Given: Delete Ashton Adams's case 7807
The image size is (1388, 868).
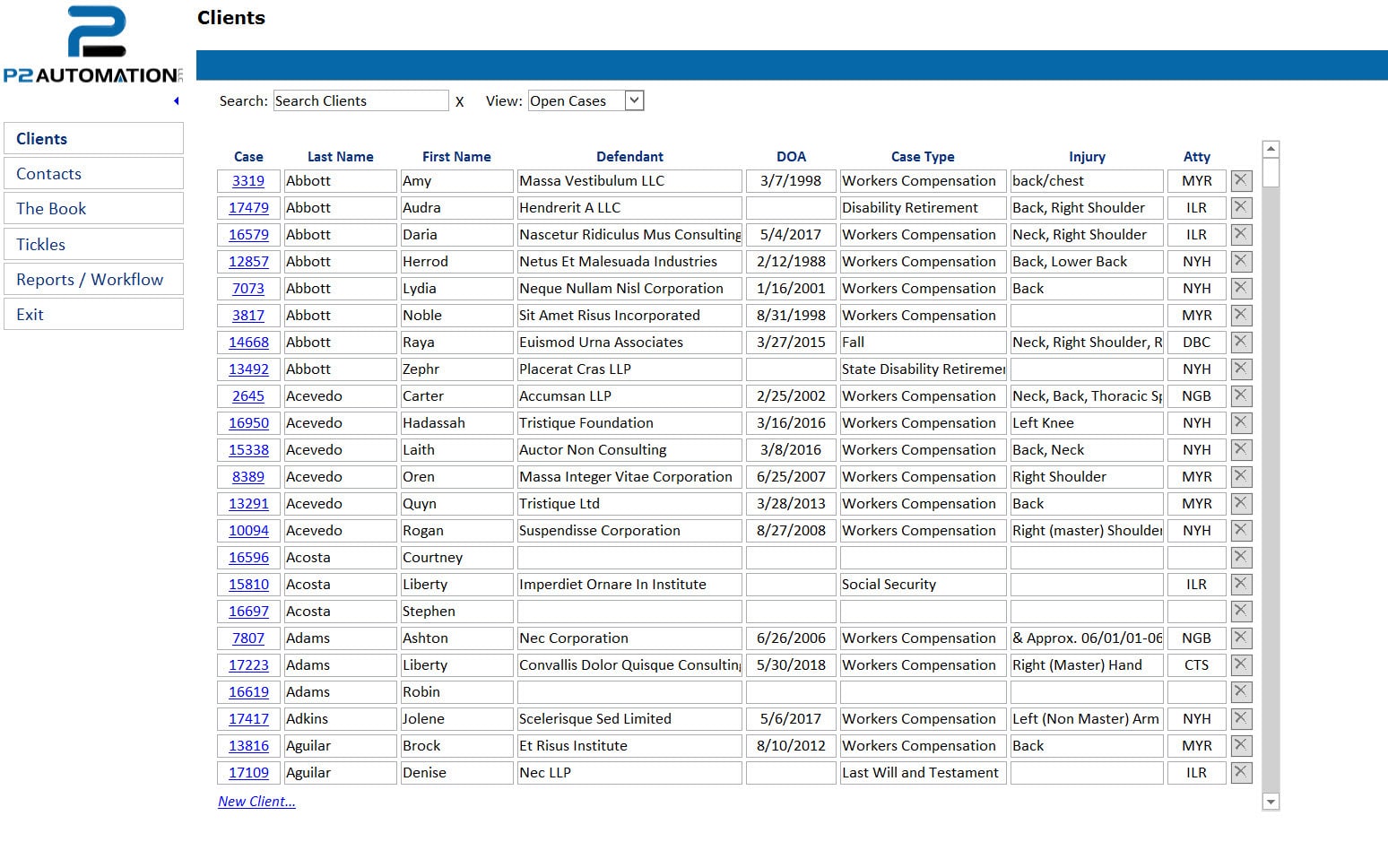Looking at the screenshot, I should click(x=1241, y=638).
